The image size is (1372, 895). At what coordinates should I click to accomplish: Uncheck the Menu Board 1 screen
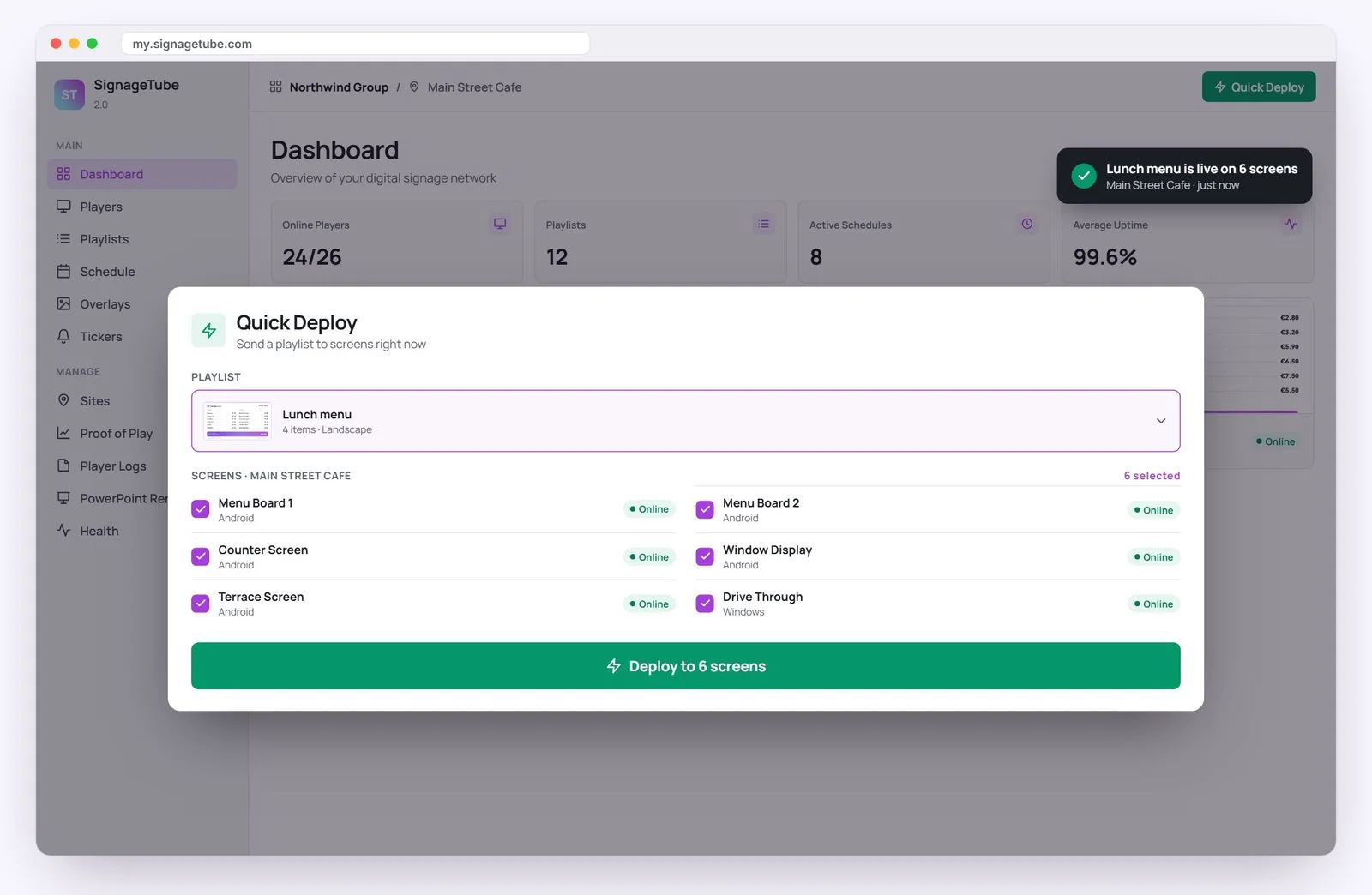pos(201,509)
